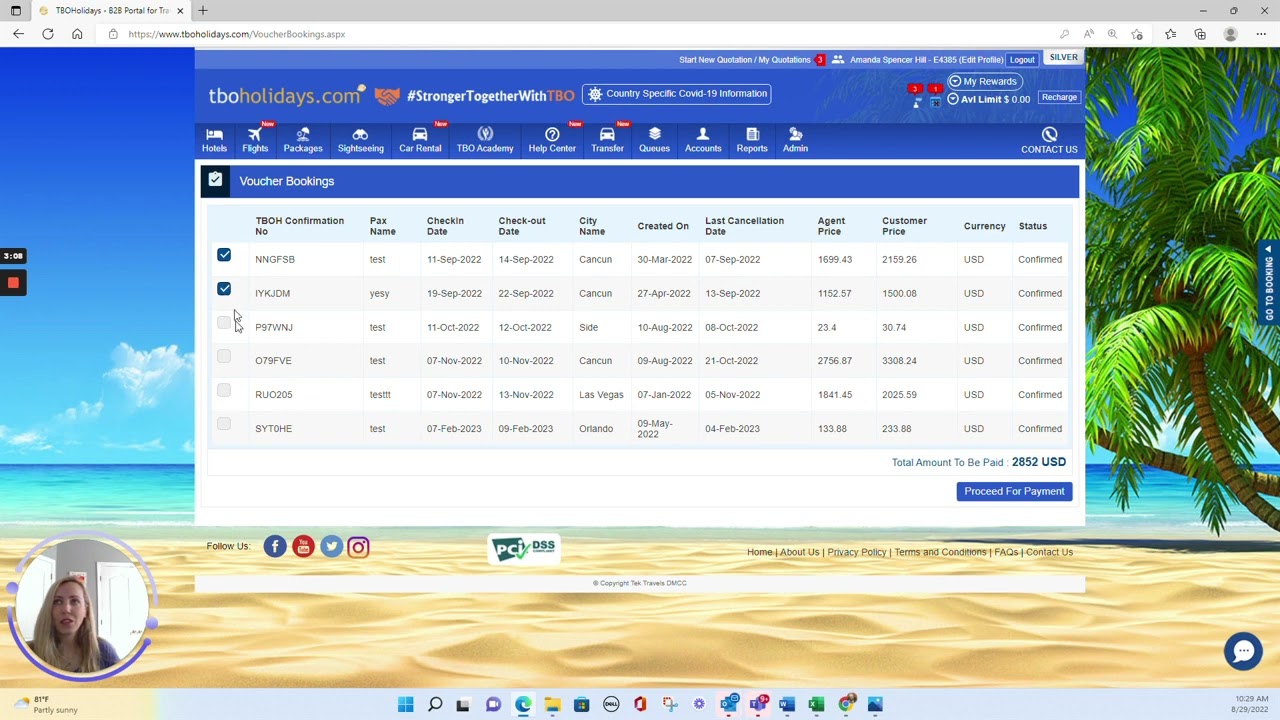Open Reports in the navigation bar
1280x720 pixels.
752,140
